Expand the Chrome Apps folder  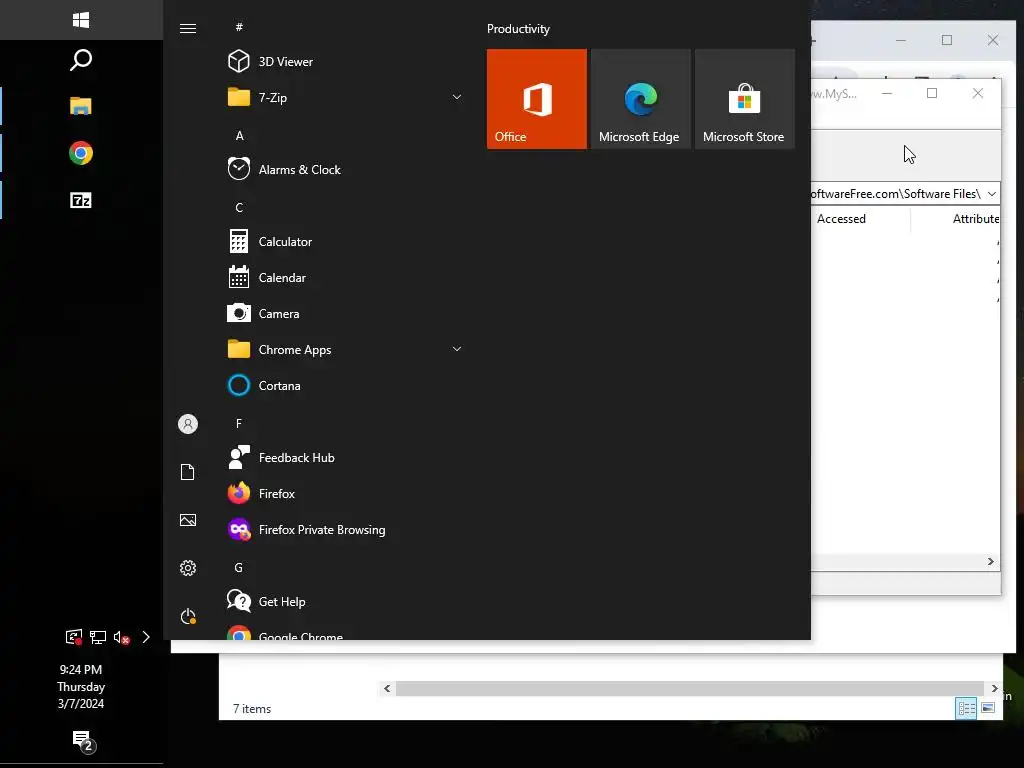coord(344,349)
